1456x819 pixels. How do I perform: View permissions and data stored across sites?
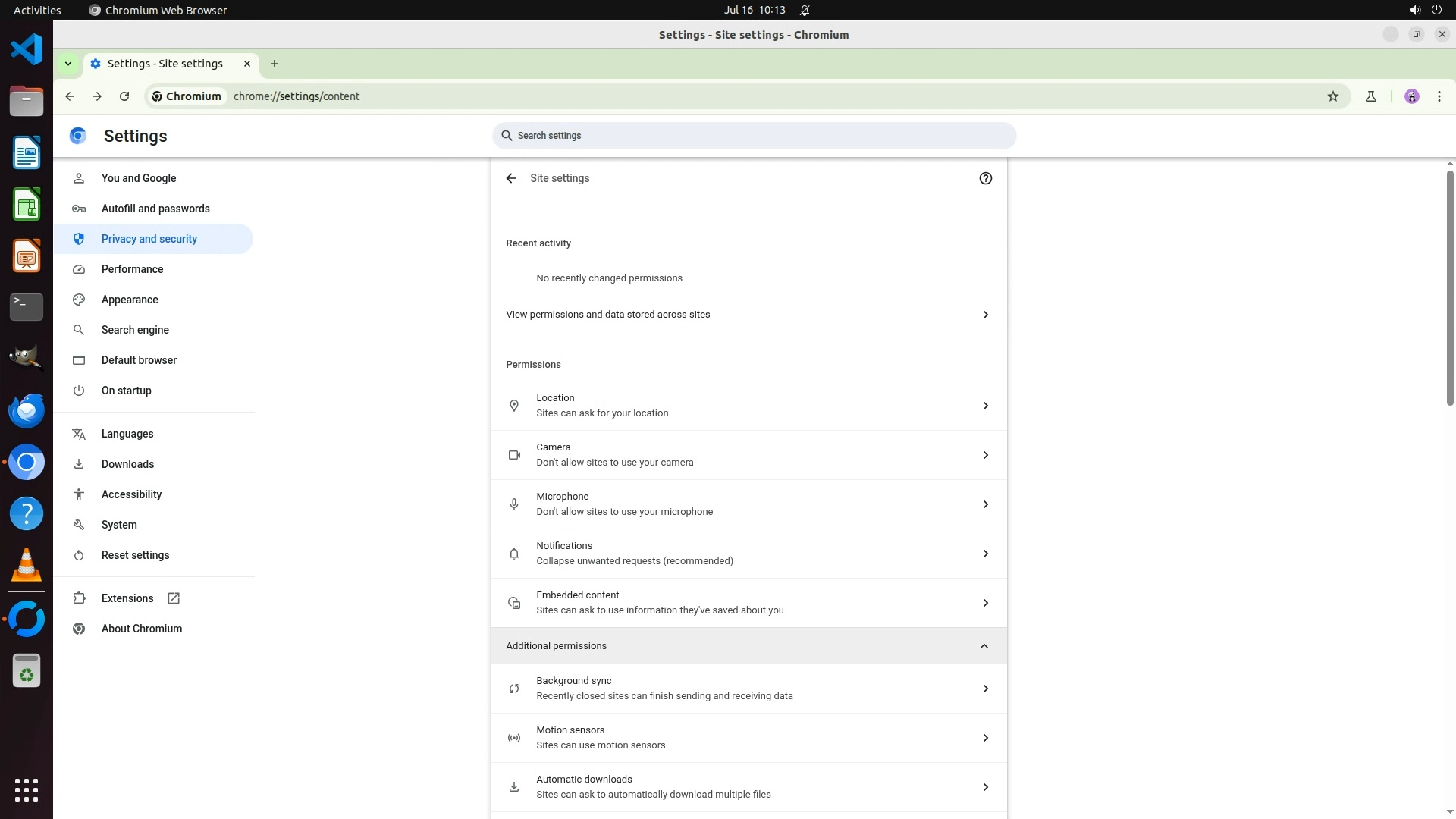[748, 315]
